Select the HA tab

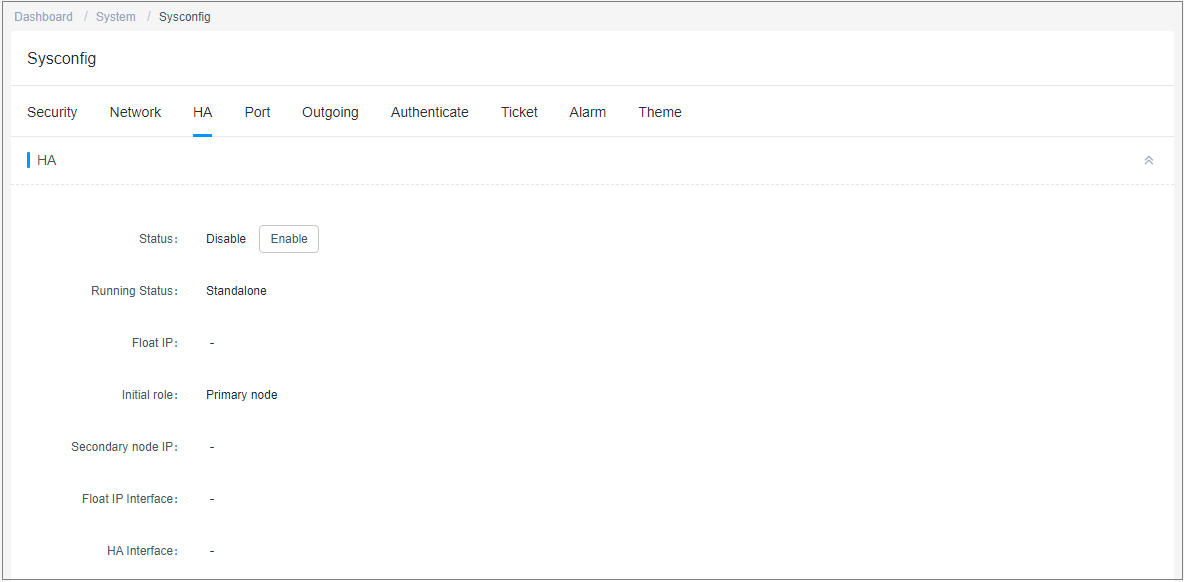coord(202,112)
